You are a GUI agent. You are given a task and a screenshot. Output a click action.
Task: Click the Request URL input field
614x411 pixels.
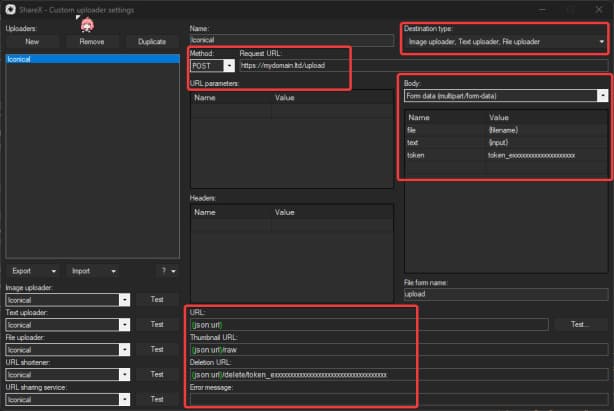424,65
